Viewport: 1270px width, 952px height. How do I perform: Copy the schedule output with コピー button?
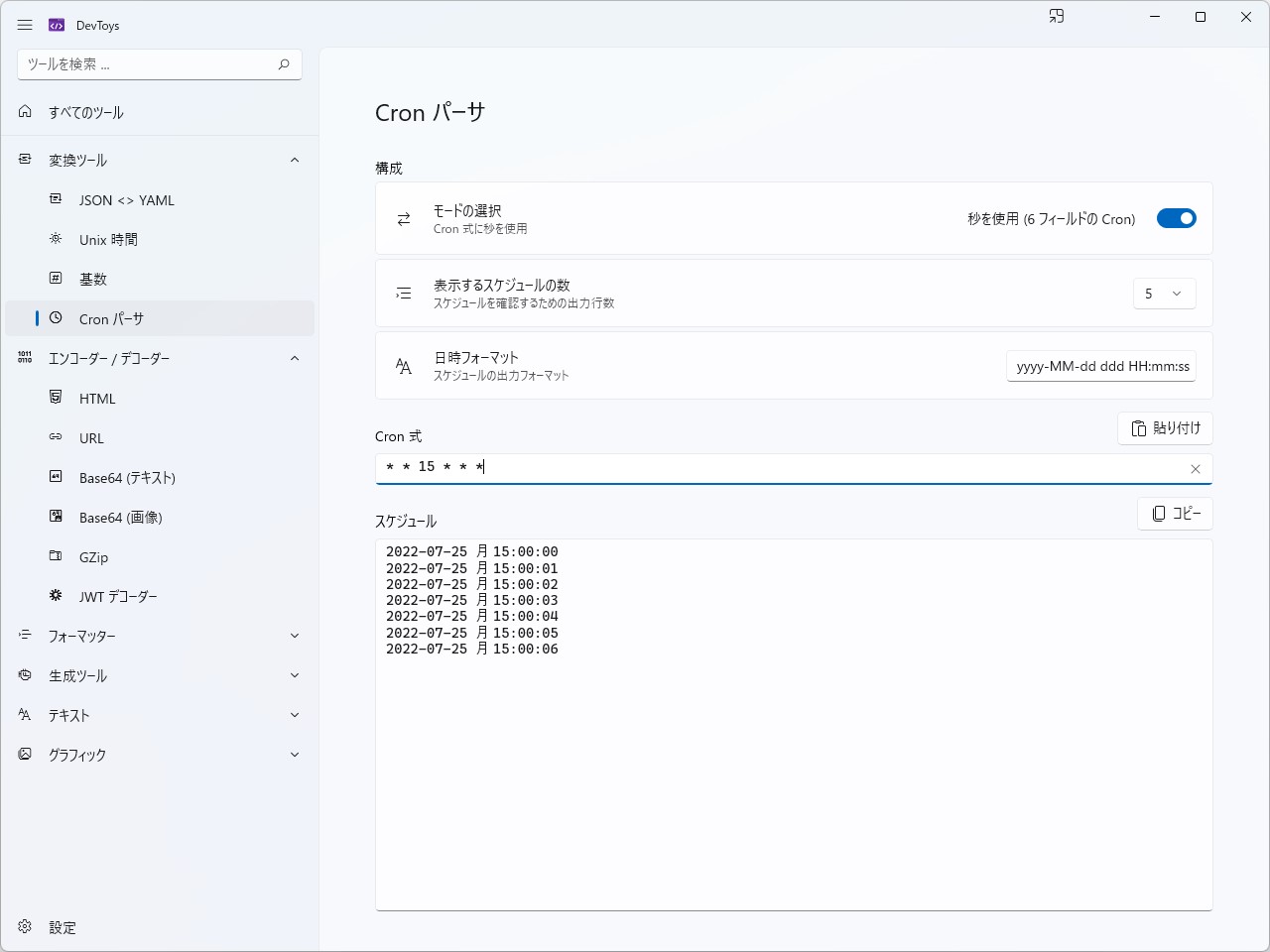tap(1175, 513)
